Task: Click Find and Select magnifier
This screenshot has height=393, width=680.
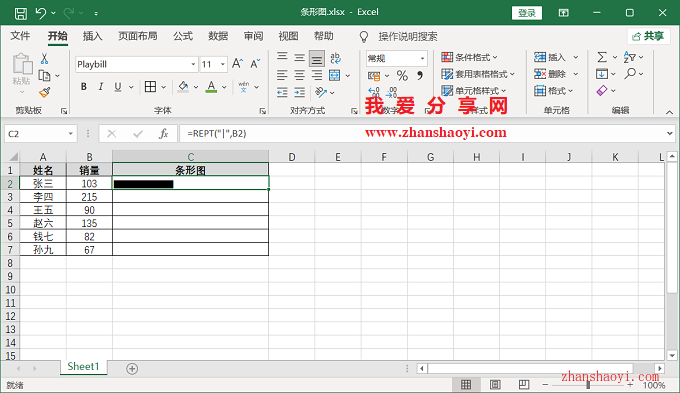Action: pos(630,74)
